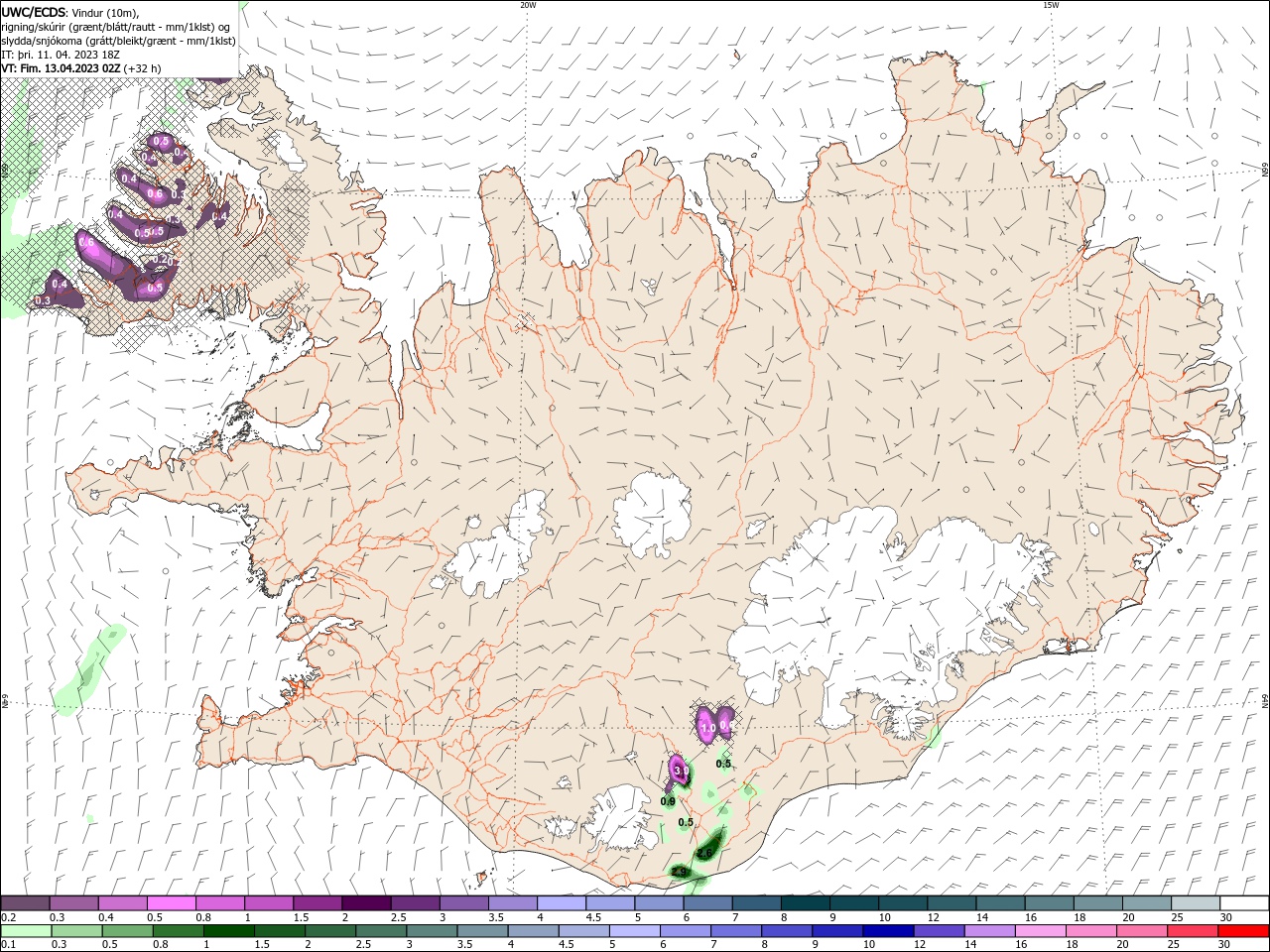Click the dark mauve 0.2 swatch in snow legend

coord(25,903)
